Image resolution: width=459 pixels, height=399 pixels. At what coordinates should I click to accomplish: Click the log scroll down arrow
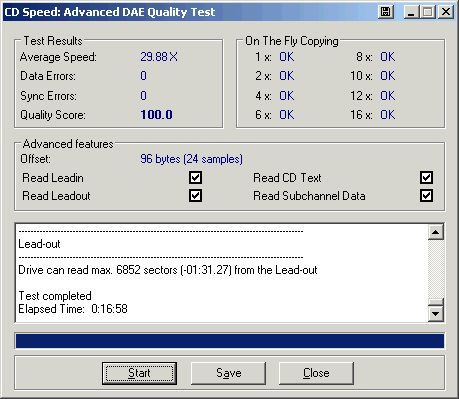[436, 314]
